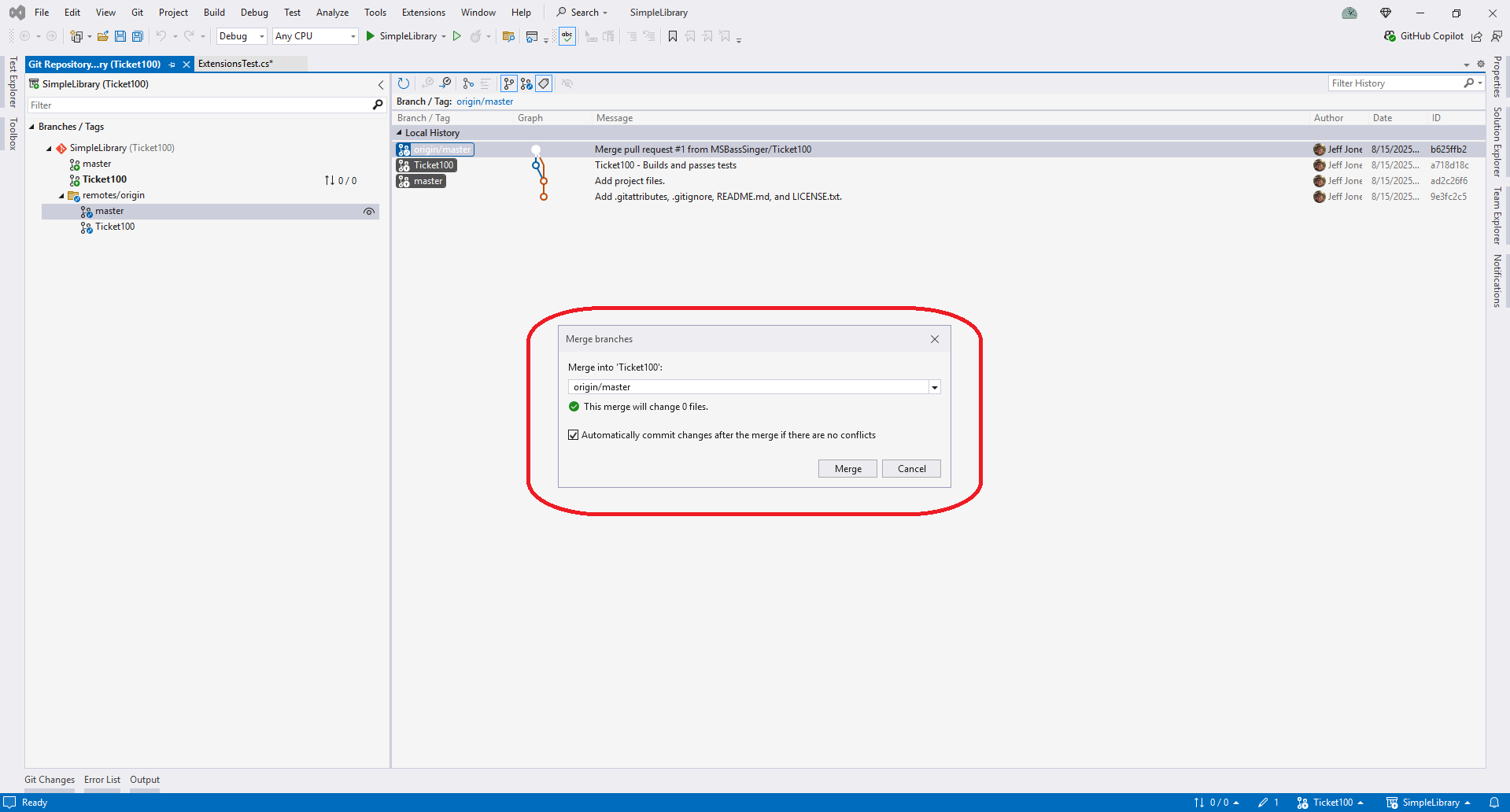The image size is (1510, 812).
Task: Click the Save All toolbar icon
Action: click(x=138, y=36)
